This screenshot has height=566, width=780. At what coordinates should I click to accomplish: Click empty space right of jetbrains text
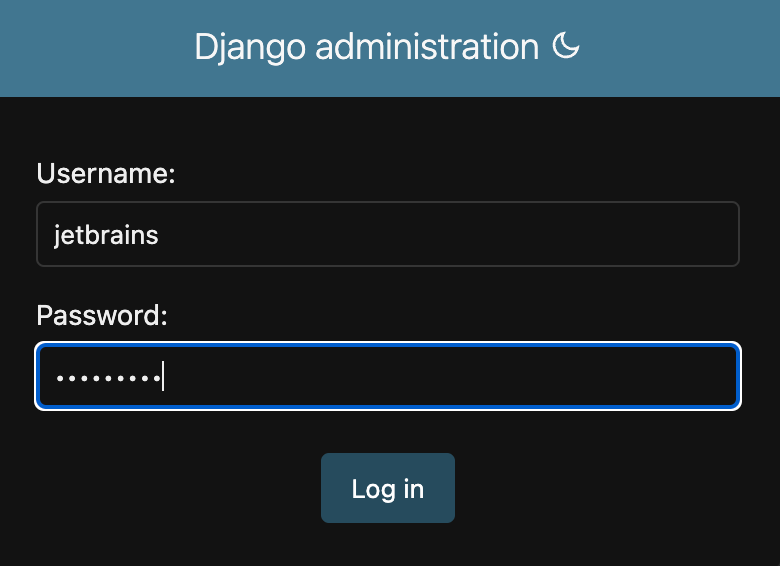point(448,234)
